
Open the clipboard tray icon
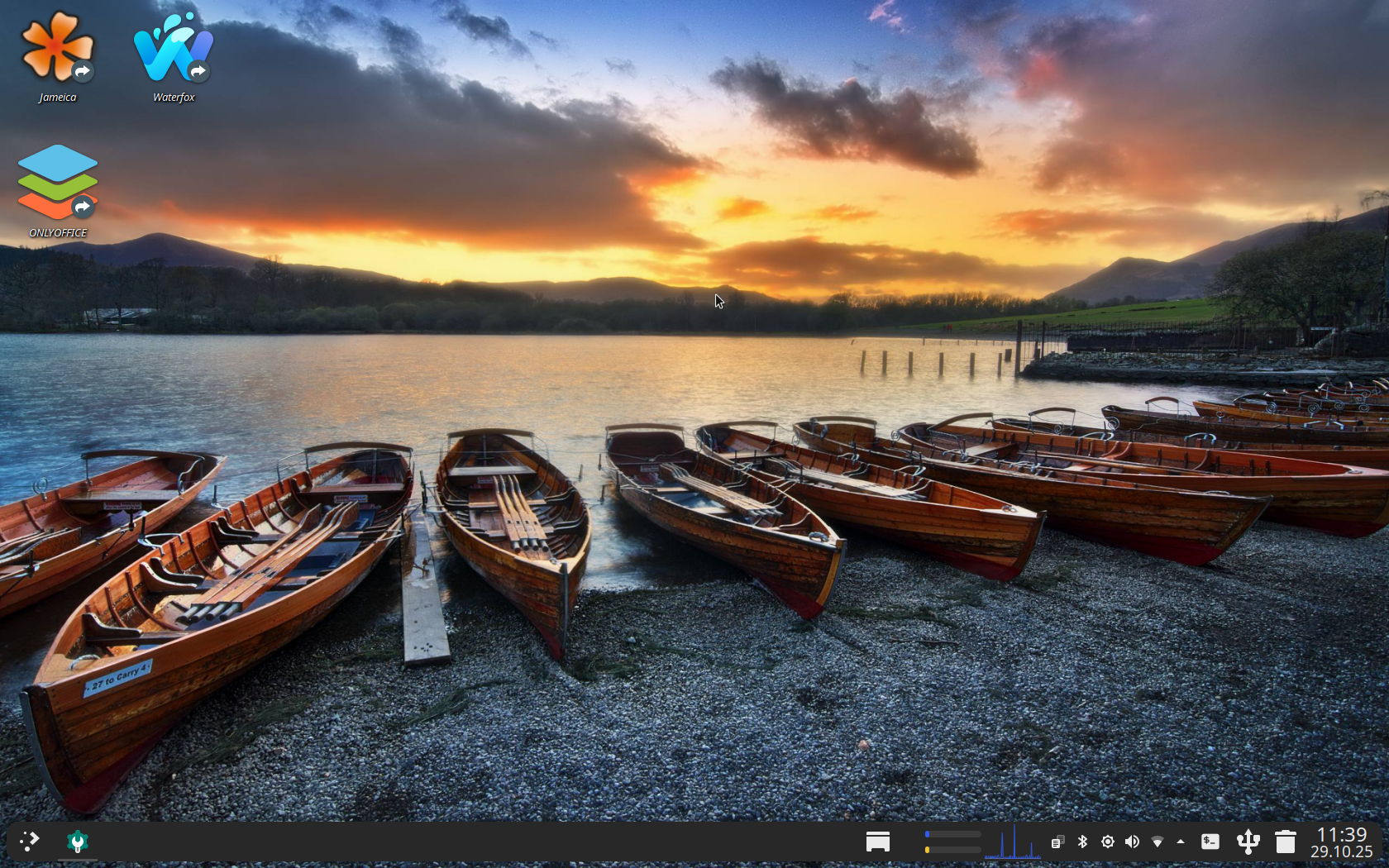pos(1057,842)
